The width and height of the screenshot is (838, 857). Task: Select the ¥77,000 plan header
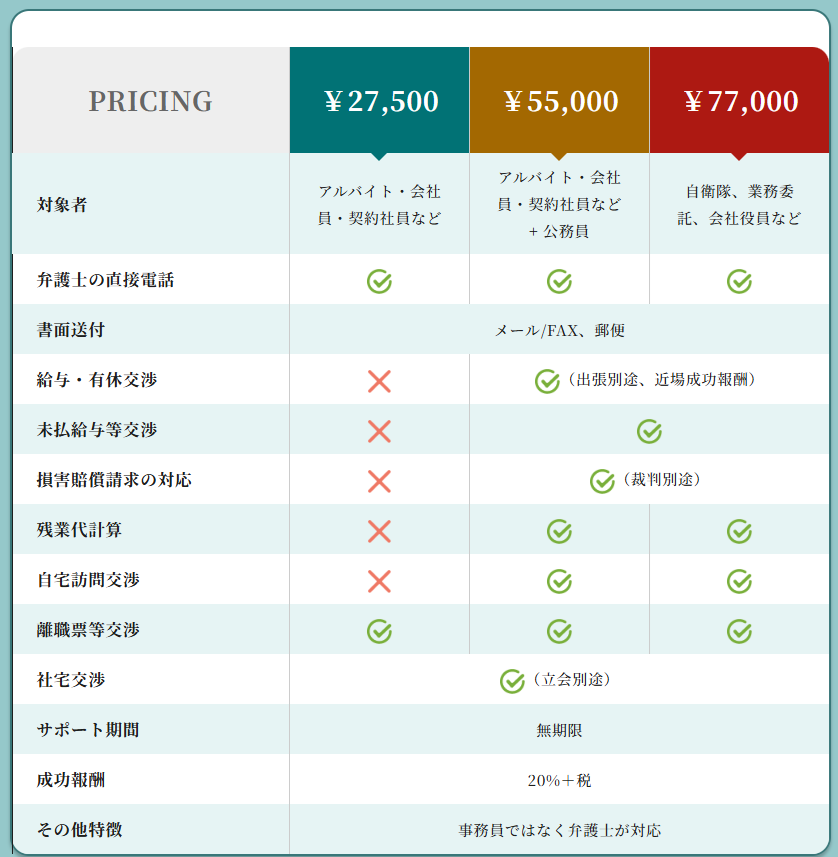[x=740, y=101]
